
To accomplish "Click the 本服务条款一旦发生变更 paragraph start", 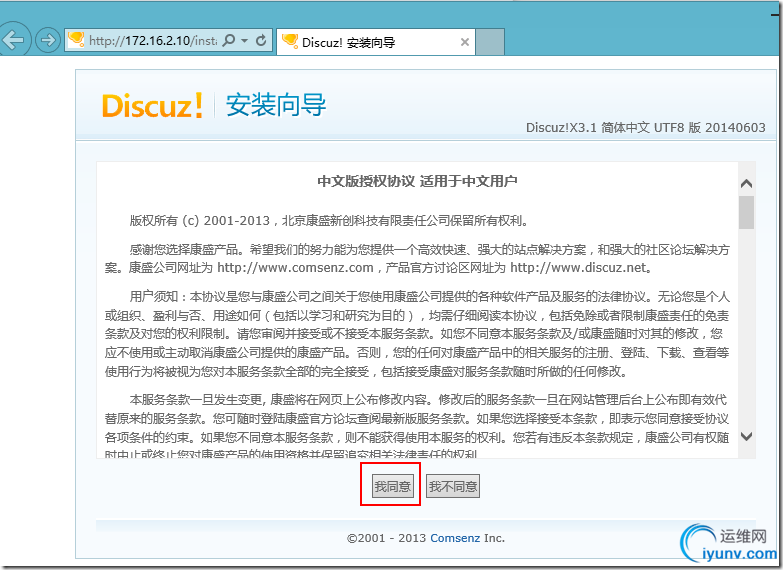I will (x=196, y=400).
